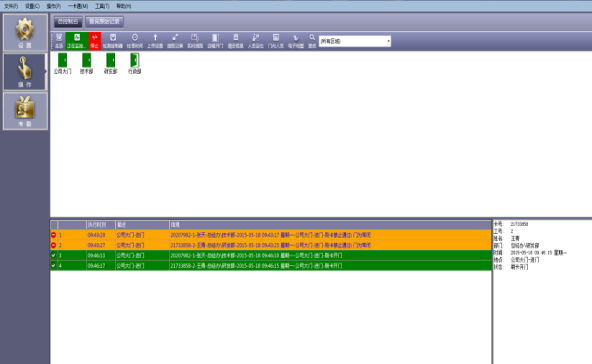592x364 pixels.
Task: Click the Personnel Location (人员定位) icon
Action: click(256, 41)
